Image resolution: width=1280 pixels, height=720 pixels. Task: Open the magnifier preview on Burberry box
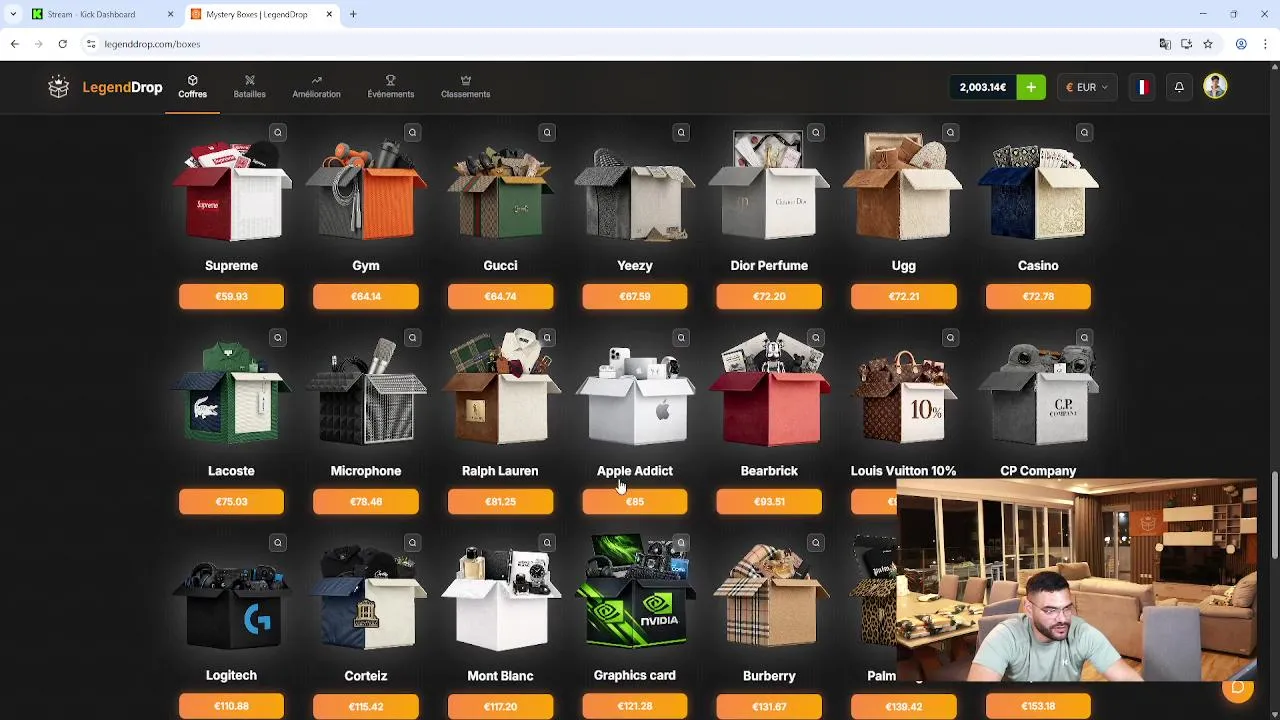[x=816, y=542]
